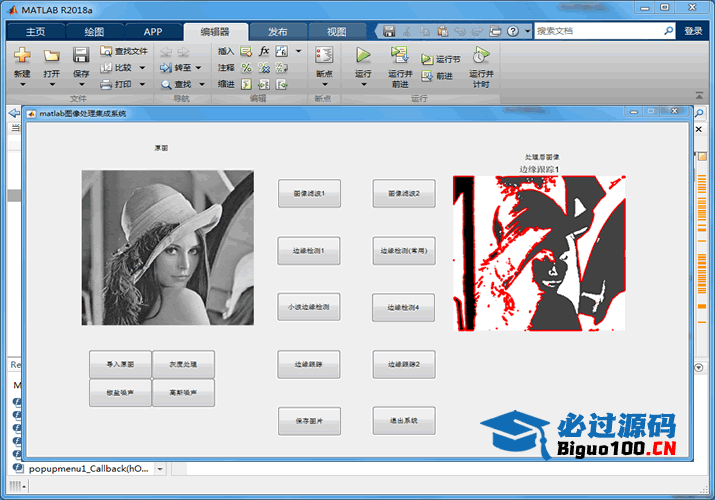Click the 保存 (Save) disk icon
The width and height of the screenshot is (715, 500).
point(82,56)
